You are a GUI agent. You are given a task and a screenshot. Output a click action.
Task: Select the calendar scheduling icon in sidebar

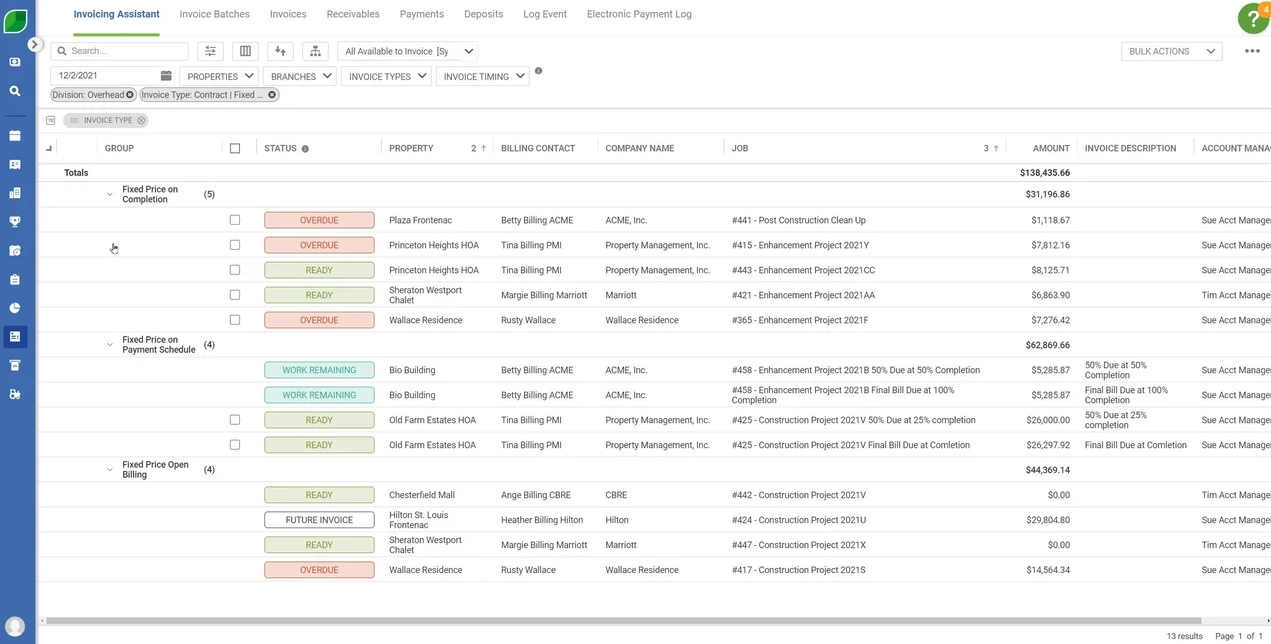click(x=14, y=134)
